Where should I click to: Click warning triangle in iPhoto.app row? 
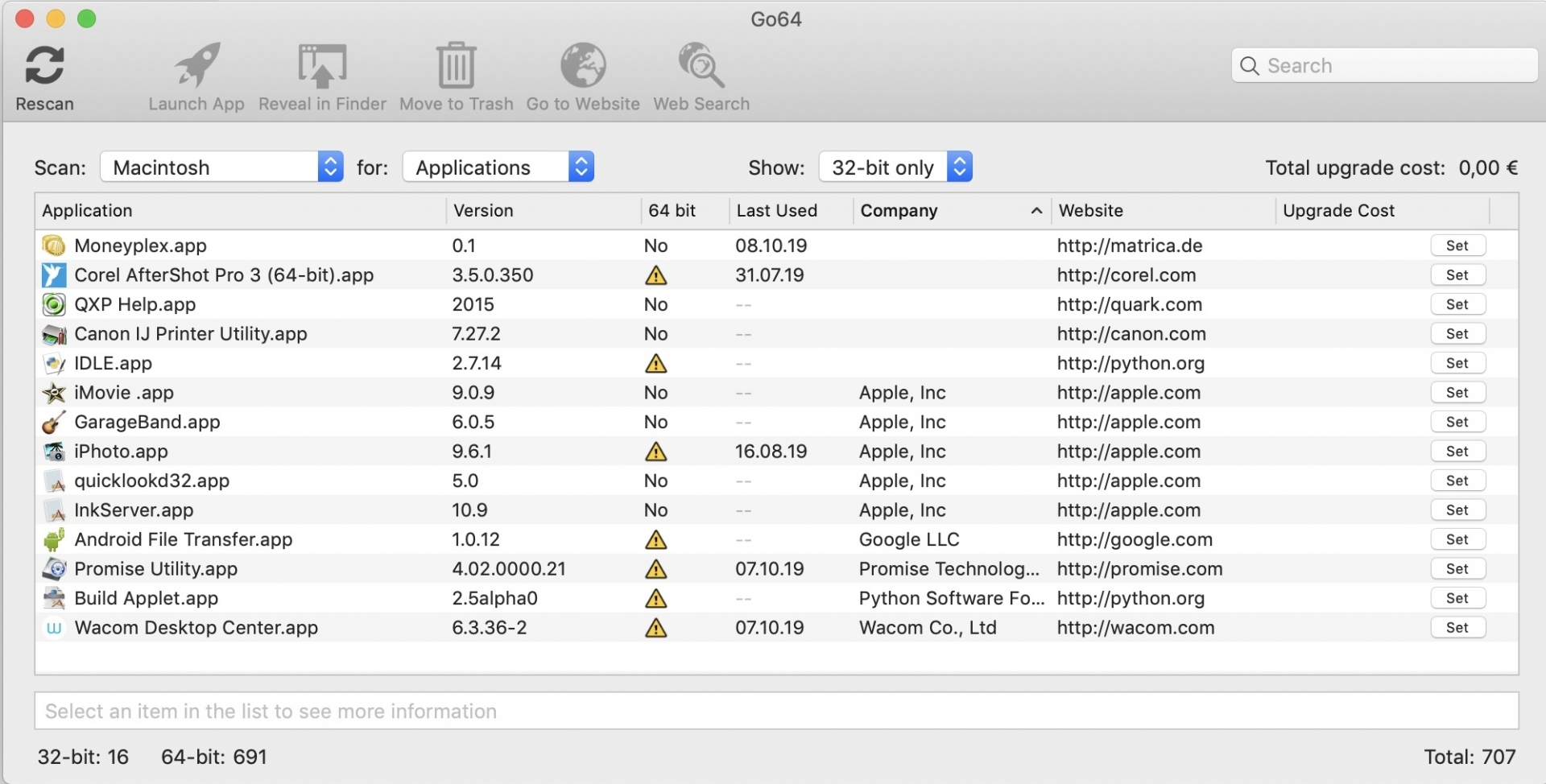656,452
